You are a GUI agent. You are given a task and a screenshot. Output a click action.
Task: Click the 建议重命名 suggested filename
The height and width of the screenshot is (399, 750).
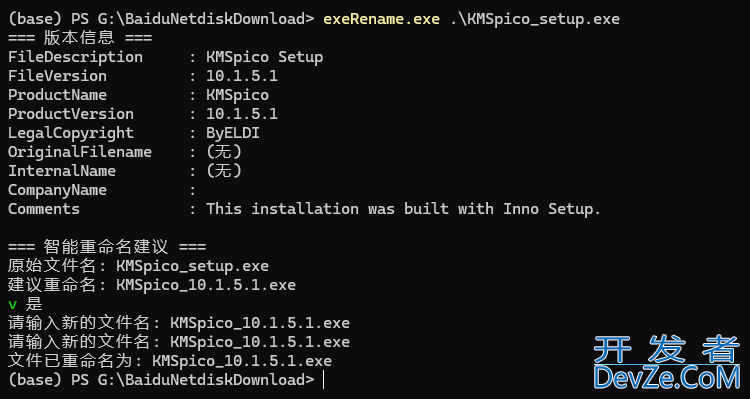coord(206,285)
